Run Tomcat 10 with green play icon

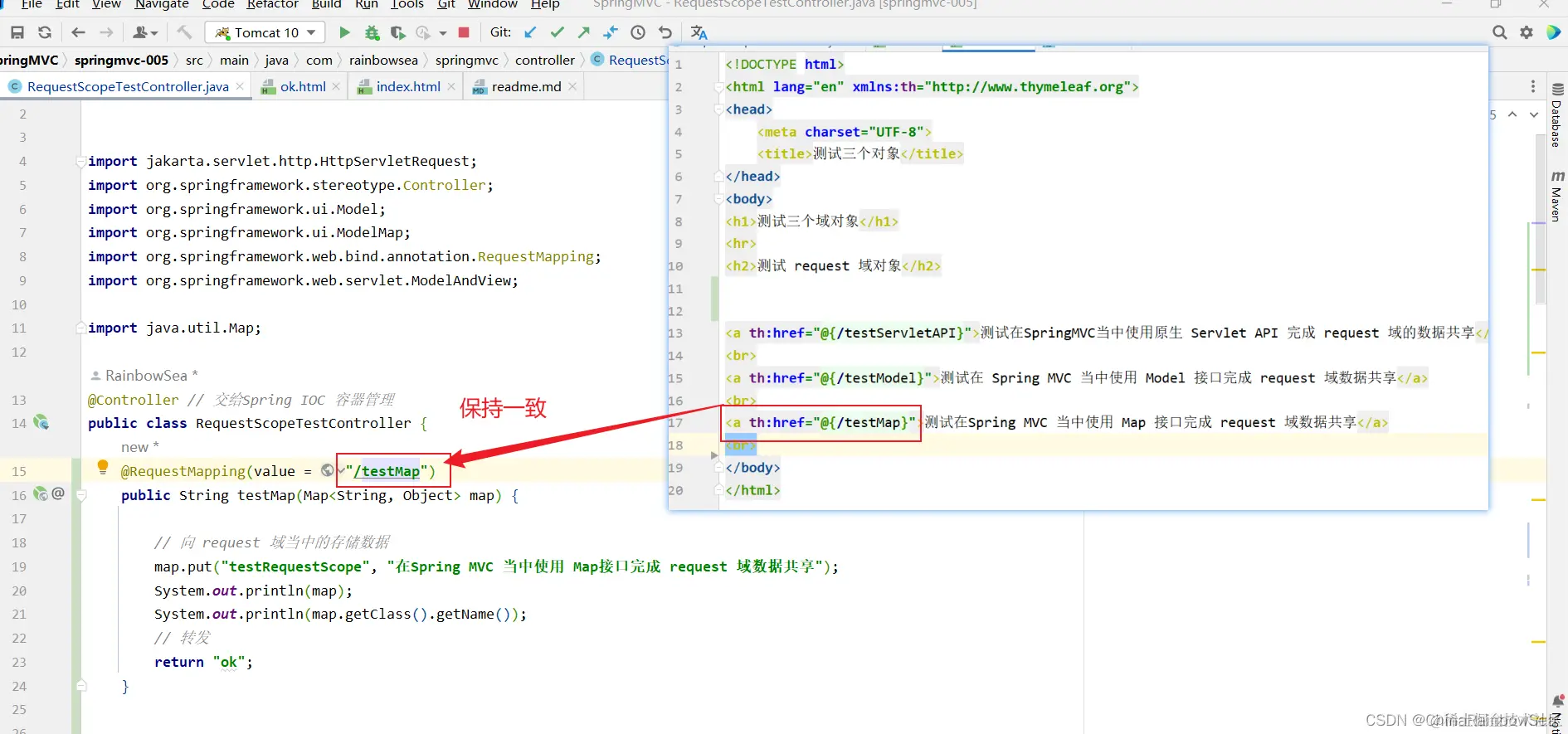pos(344,32)
